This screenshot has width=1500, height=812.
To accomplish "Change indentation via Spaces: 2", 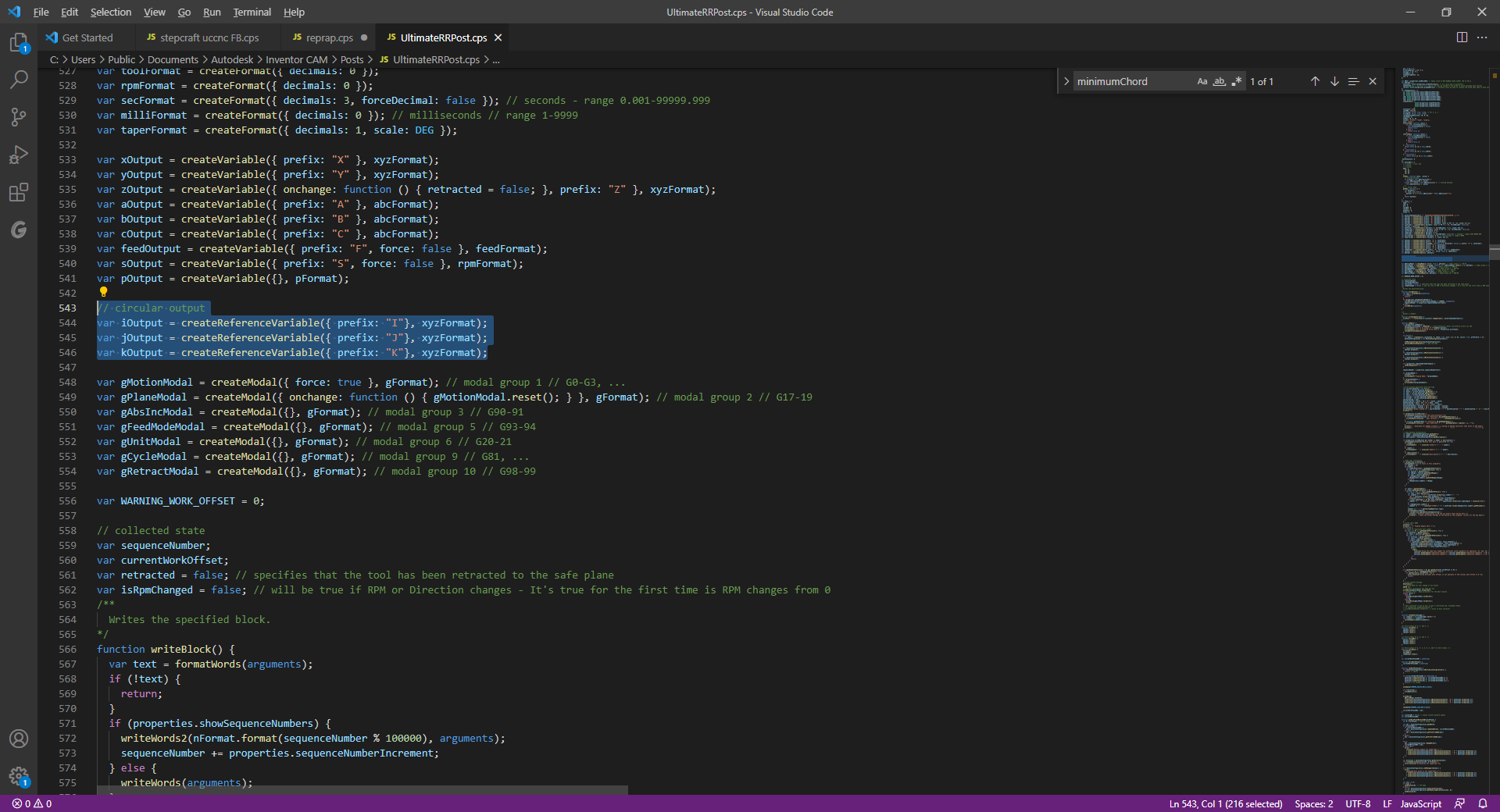I will pos(1314,803).
